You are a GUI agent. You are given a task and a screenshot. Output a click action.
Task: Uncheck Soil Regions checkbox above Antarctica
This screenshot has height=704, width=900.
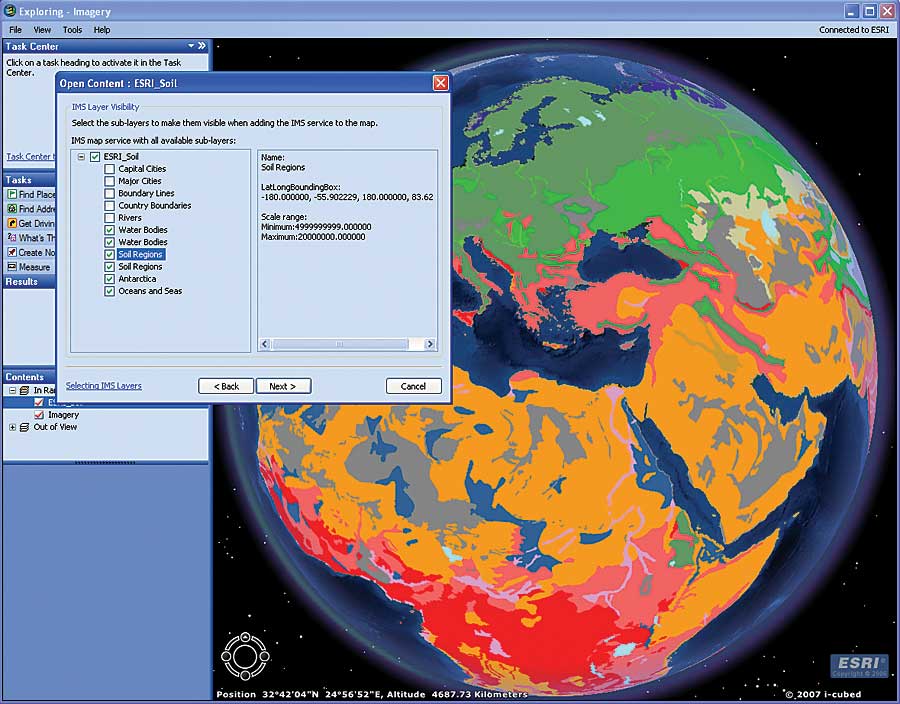click(110, 267)
